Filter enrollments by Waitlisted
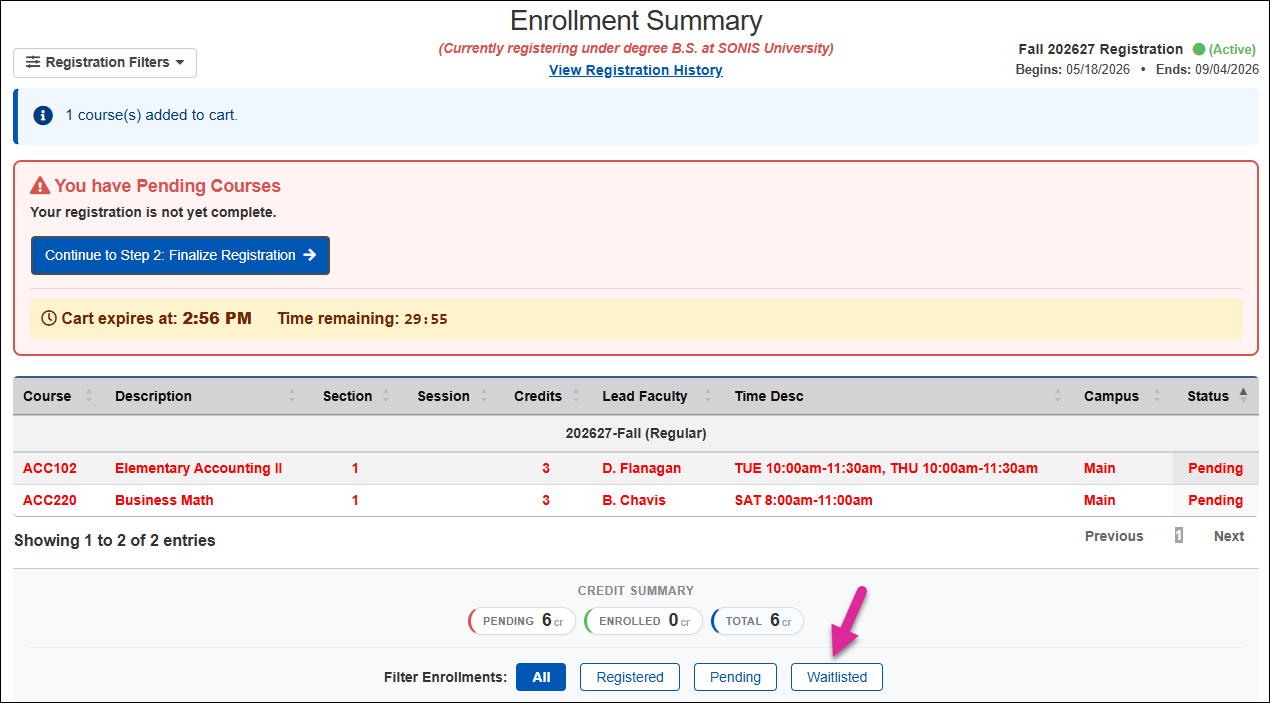 click(837, 677)
